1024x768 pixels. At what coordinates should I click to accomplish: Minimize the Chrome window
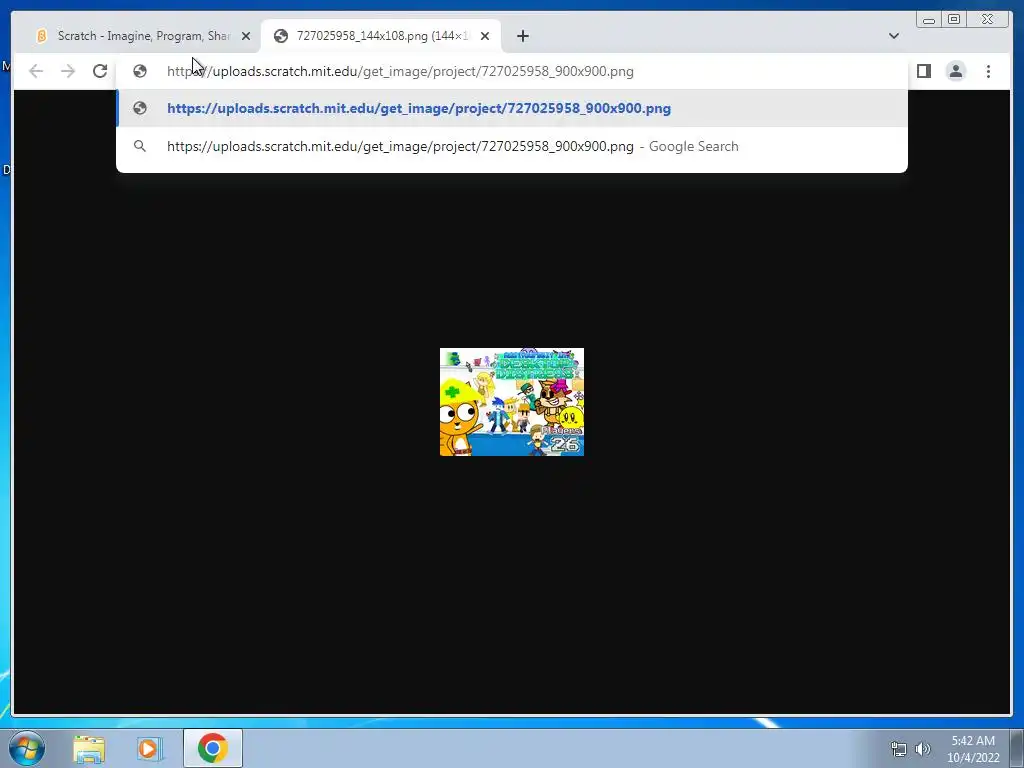[x=929, y=20]
